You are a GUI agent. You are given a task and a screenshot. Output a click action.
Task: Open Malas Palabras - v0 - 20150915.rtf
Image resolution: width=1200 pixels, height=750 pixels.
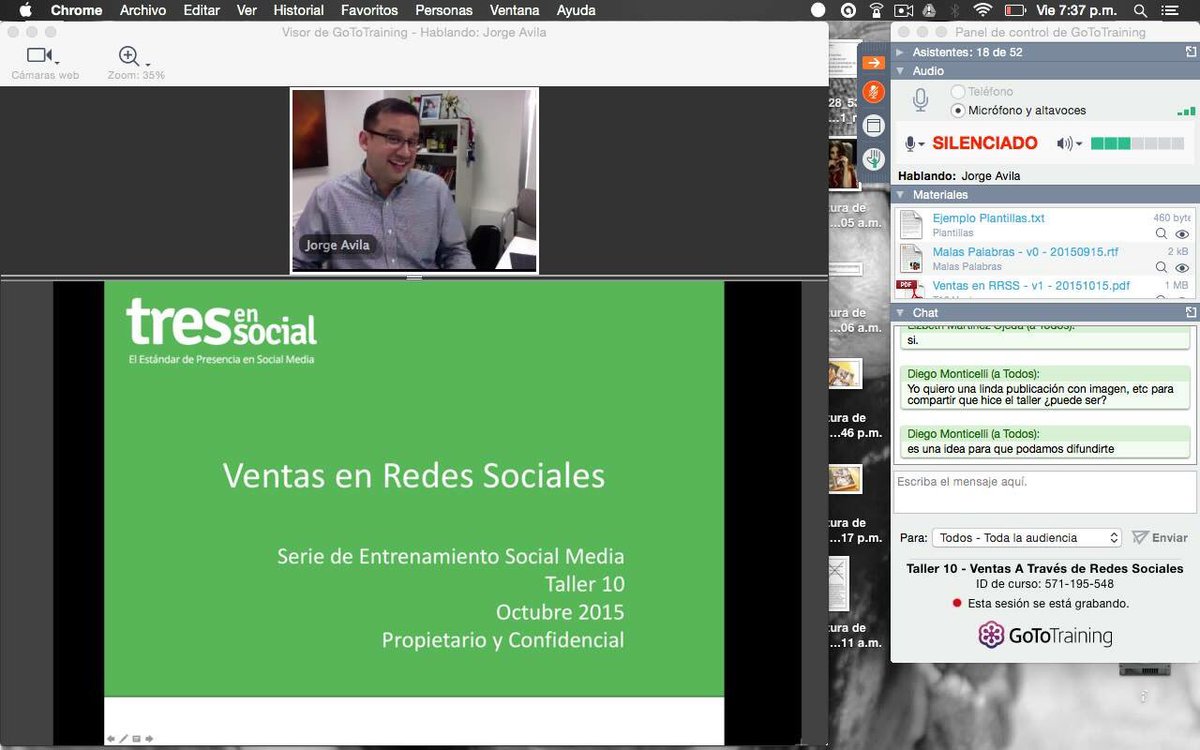click(x=1025, y=252)
